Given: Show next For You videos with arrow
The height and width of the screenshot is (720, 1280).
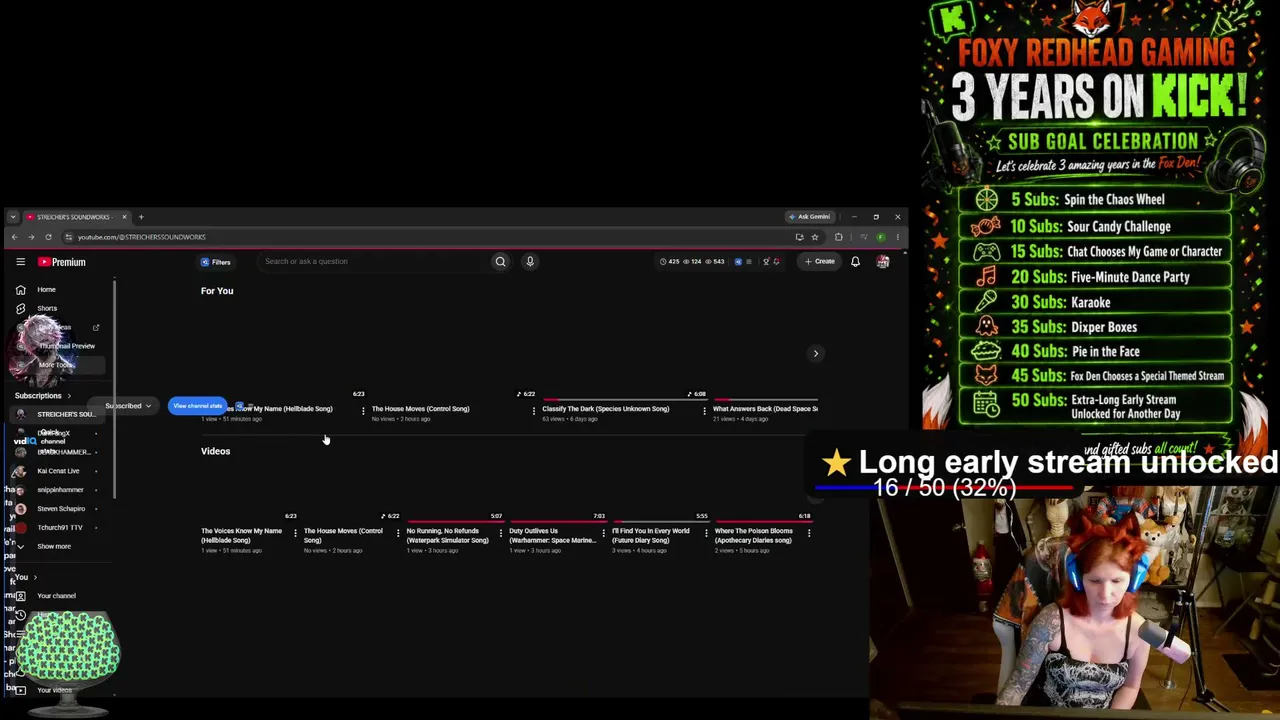Looking at the screenshot, I should click(816, 353).
